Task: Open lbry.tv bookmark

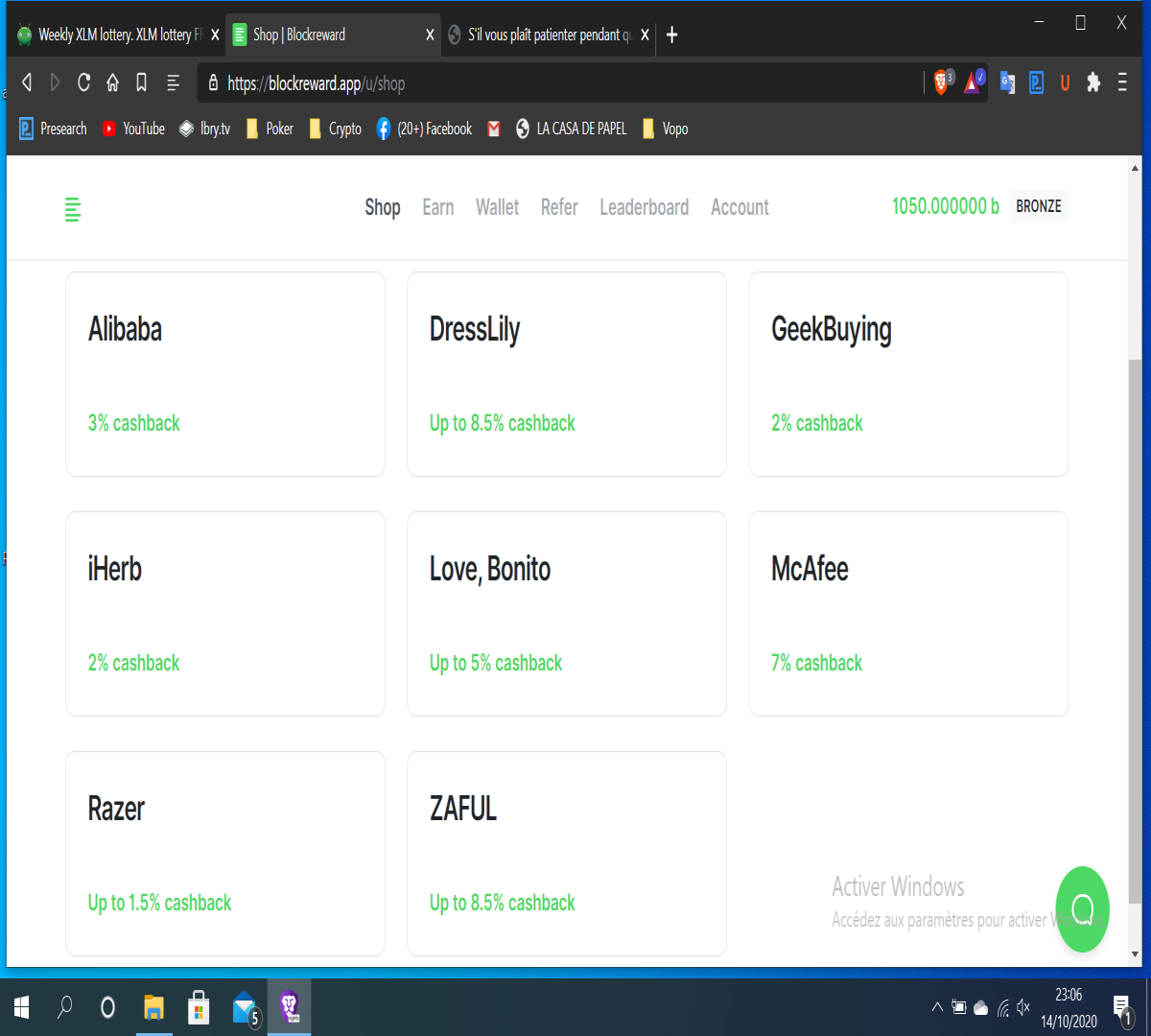Action: 204,129
